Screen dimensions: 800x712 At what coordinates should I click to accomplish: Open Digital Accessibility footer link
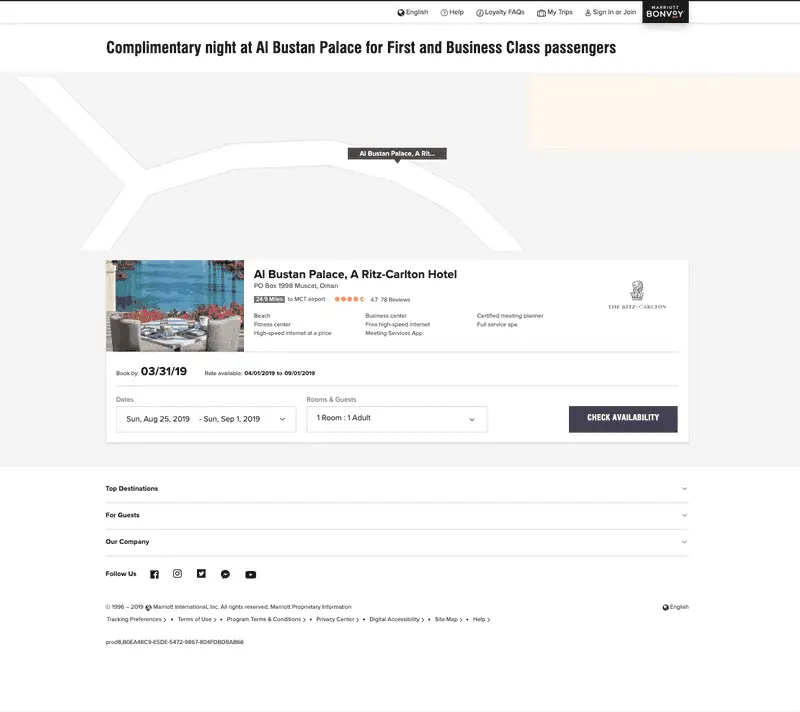tap(397, 619)
